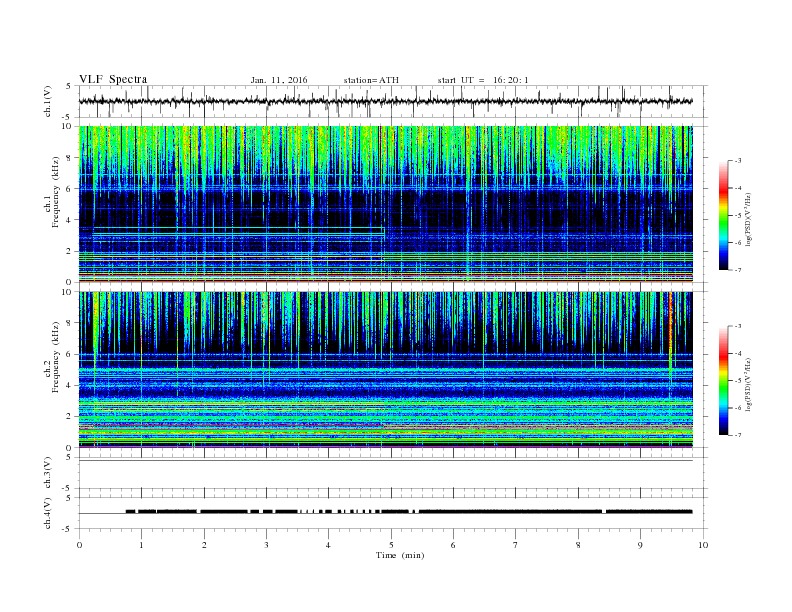Click the ch.2 color scale bar

(723, 381)
